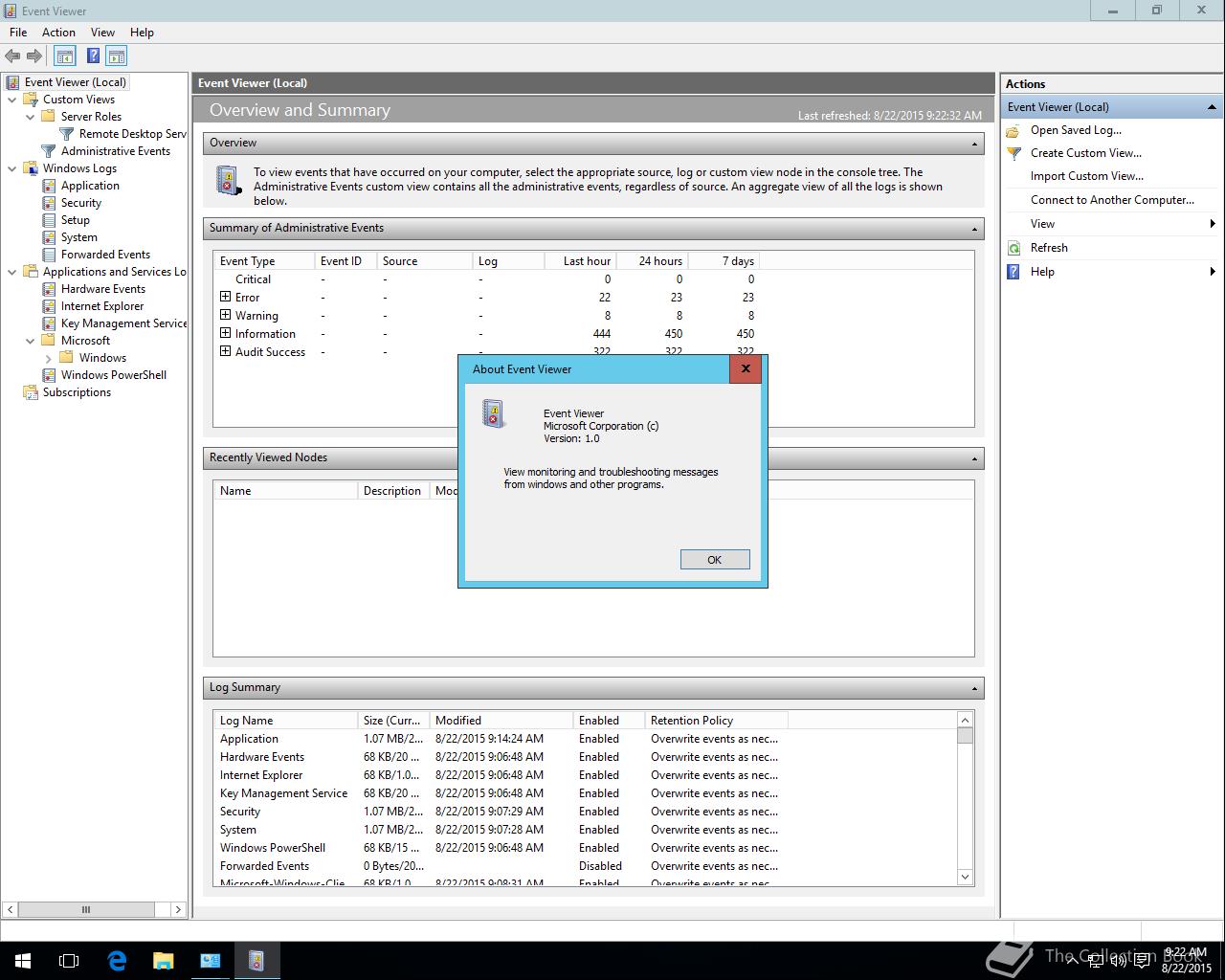1225x980 pixels.
Task: Click the Security log icon in tree
Action: point(49,203)
